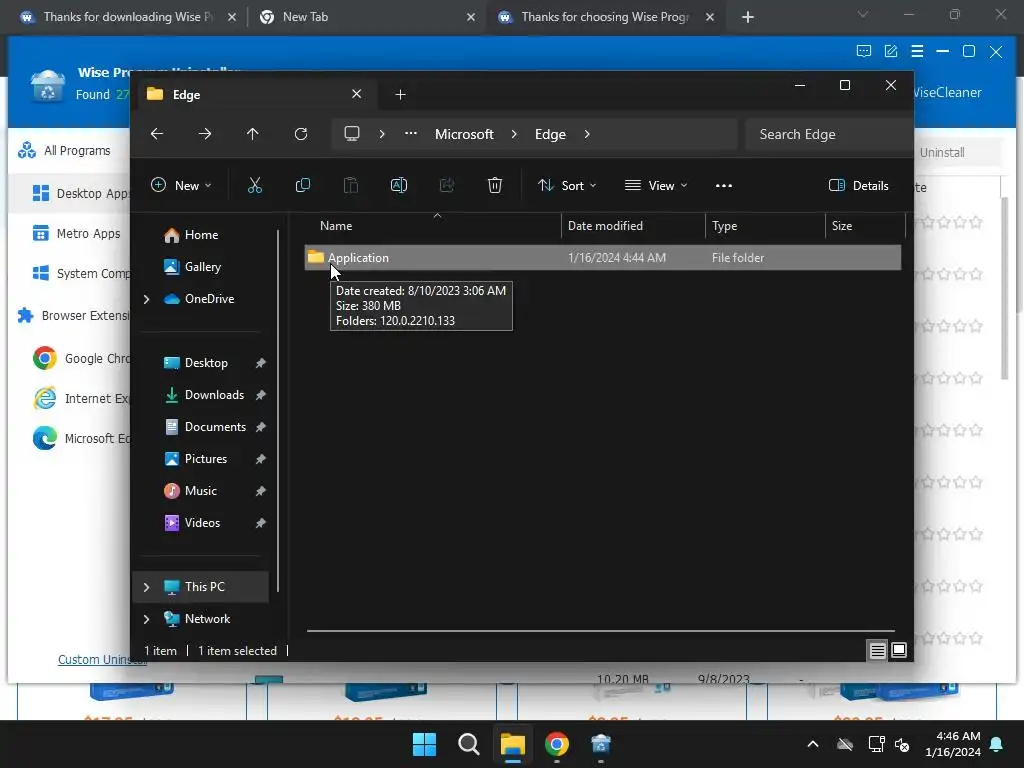Refresh the Edge folder view
The height and width of the screenshot is (768, 1024).
[301, 134]
